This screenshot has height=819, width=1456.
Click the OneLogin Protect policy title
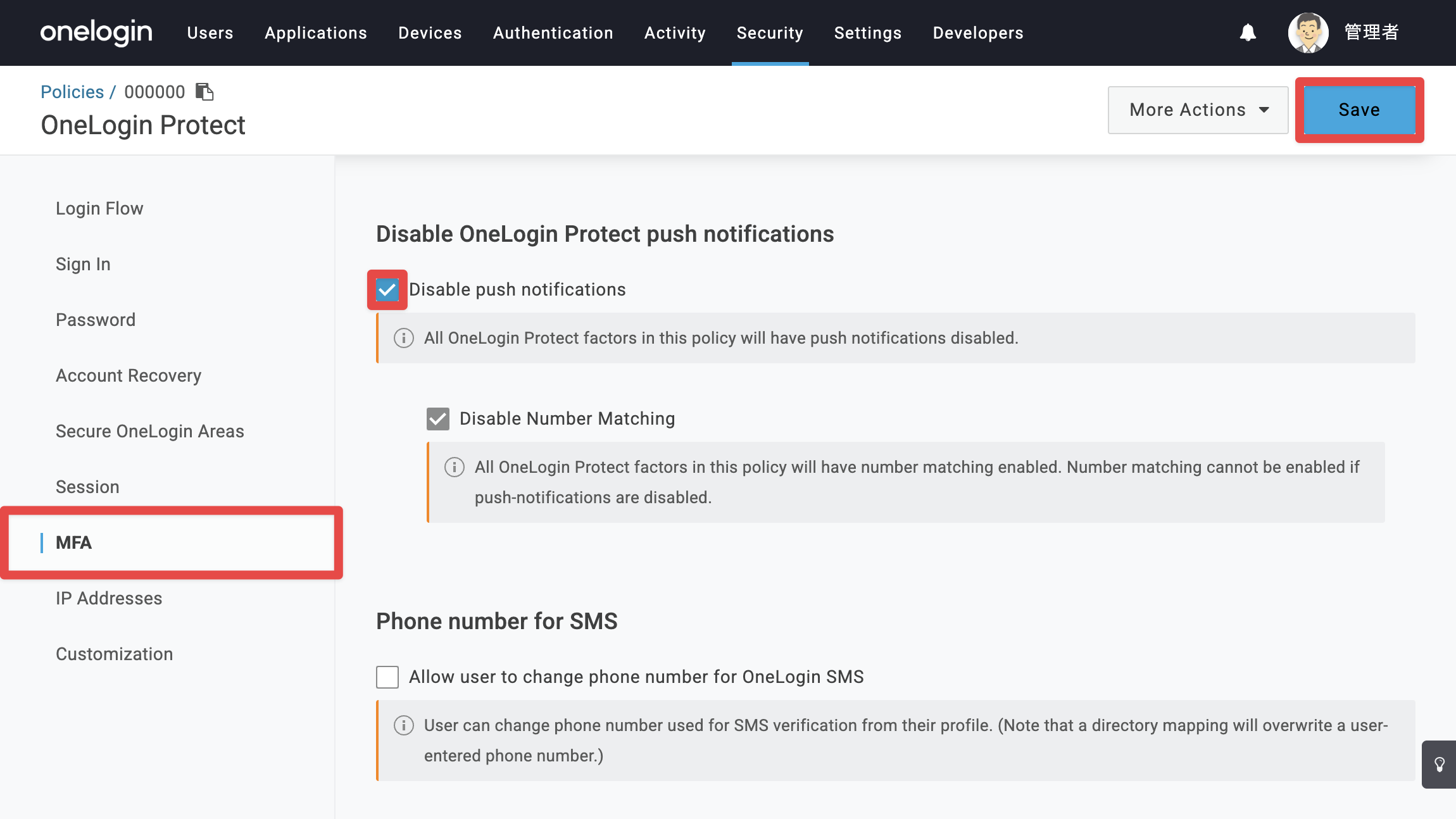pos(143,125)
